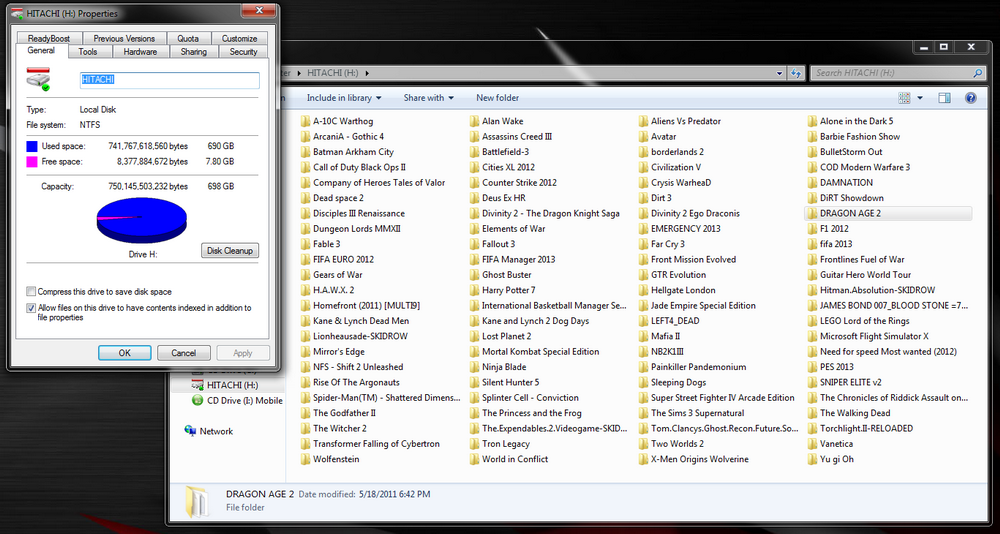Select the Microsoft Flight Simulator X folder
The image size is (1000, 534).
coord(868,336)
